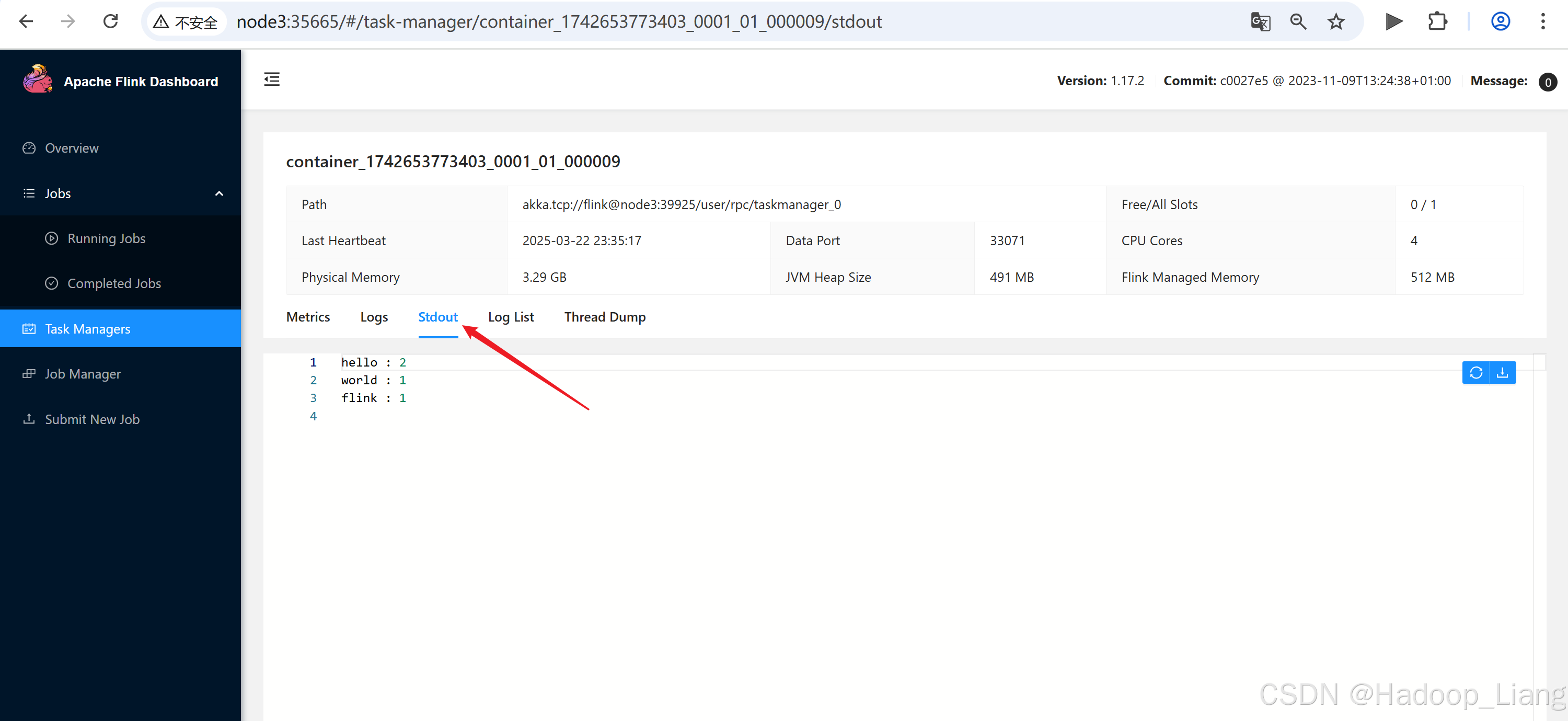1568x721 pixels.
Task: Open the Job Manager sidebar item
Action: point(83,374)
